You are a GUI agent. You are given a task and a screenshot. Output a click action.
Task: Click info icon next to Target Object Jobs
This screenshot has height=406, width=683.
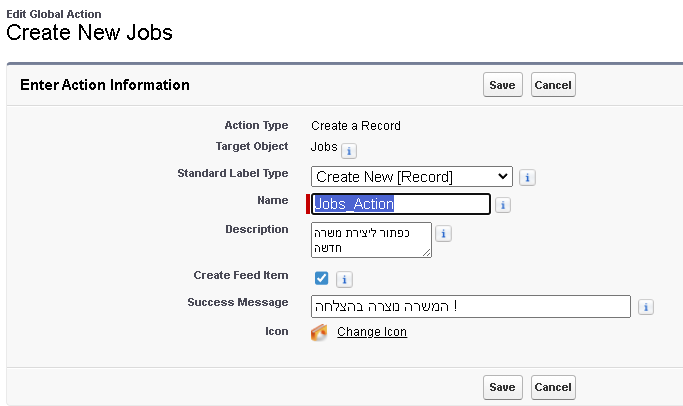tap(349, 151)
